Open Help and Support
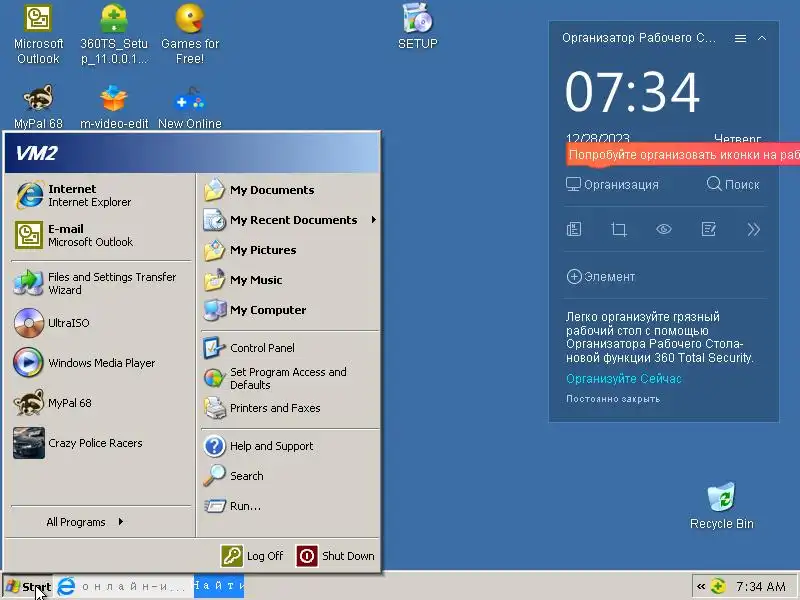Image resolution: width=800 pixels, height=600 pixels. click(290, 446)
